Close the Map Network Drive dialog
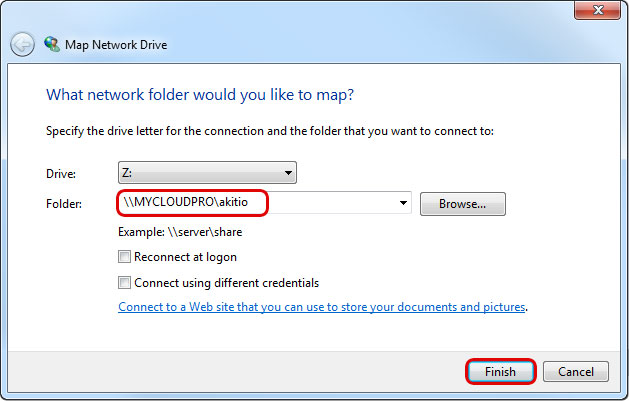 tap(601, 12)
